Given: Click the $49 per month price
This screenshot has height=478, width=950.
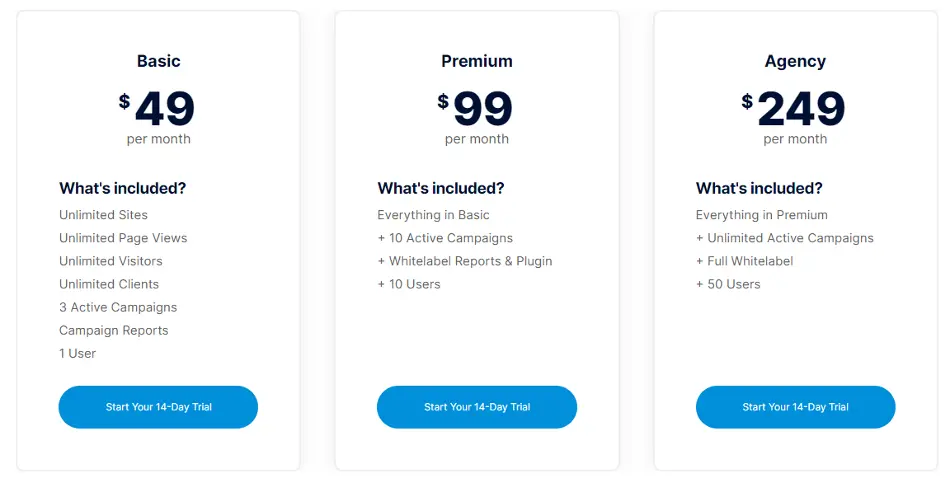Looking at the screenshot, I should [x=158, y=117].
